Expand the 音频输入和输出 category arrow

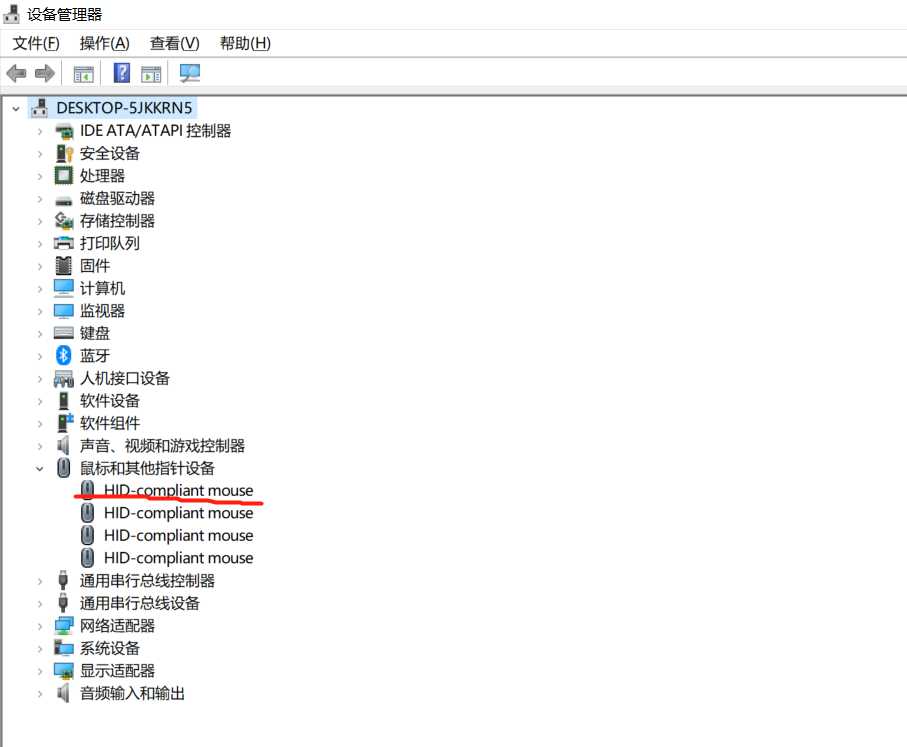pos(39,694)
